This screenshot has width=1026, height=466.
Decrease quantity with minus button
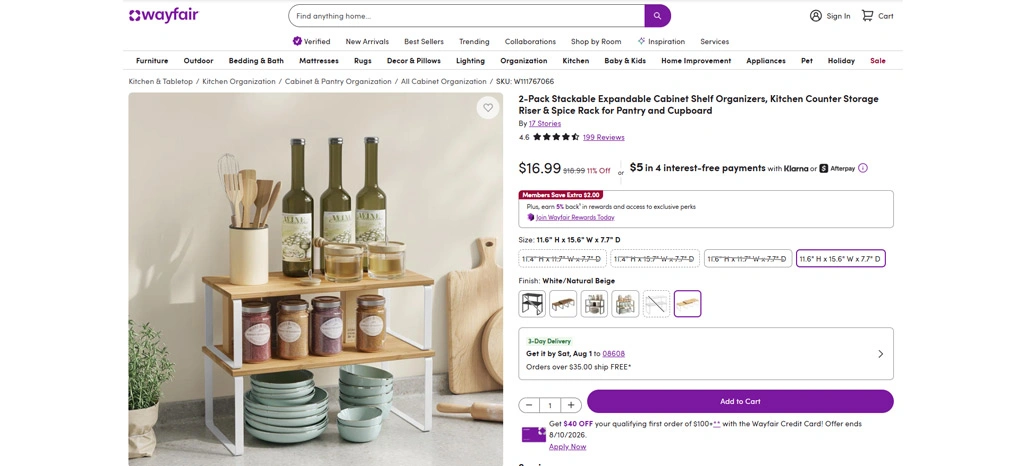pyautogui.click(x=529, y=405)
